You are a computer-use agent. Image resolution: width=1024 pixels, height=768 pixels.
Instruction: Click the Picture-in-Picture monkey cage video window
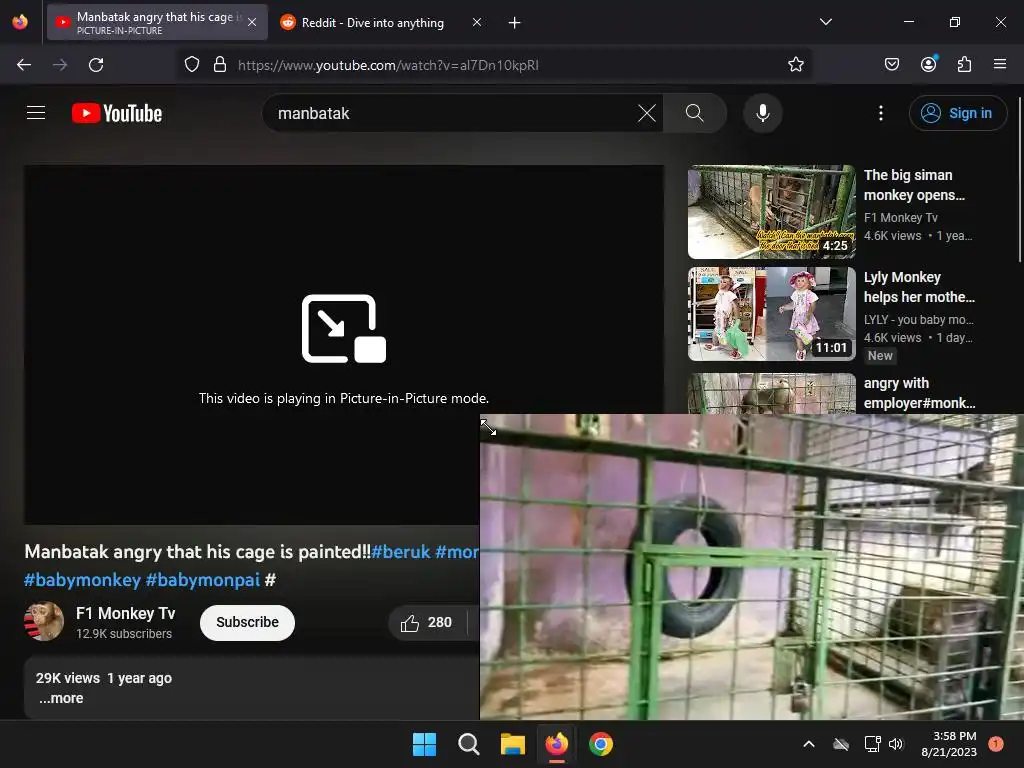[752, 567]
